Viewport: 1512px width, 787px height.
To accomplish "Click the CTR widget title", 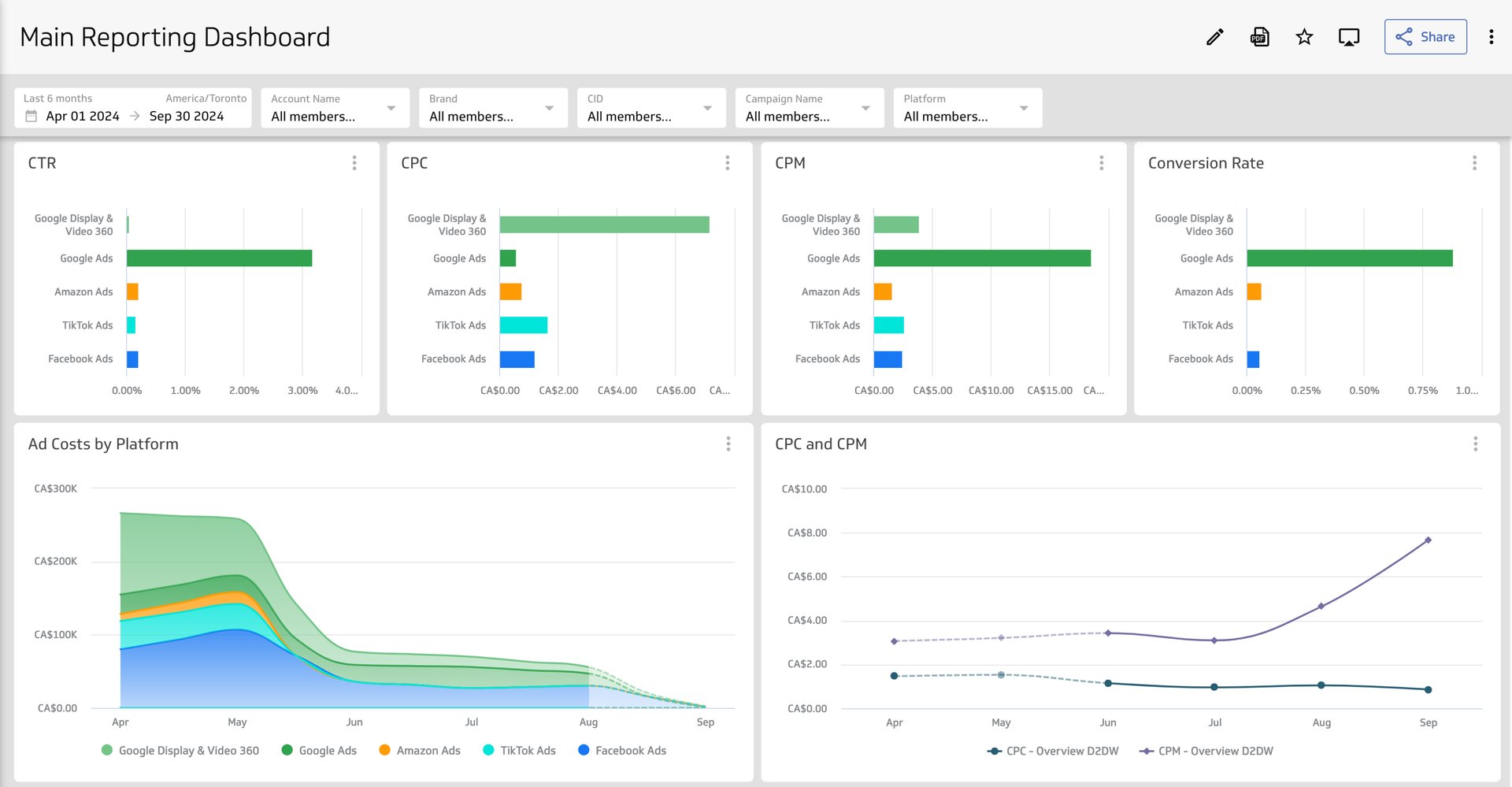I will click(42, 163).
